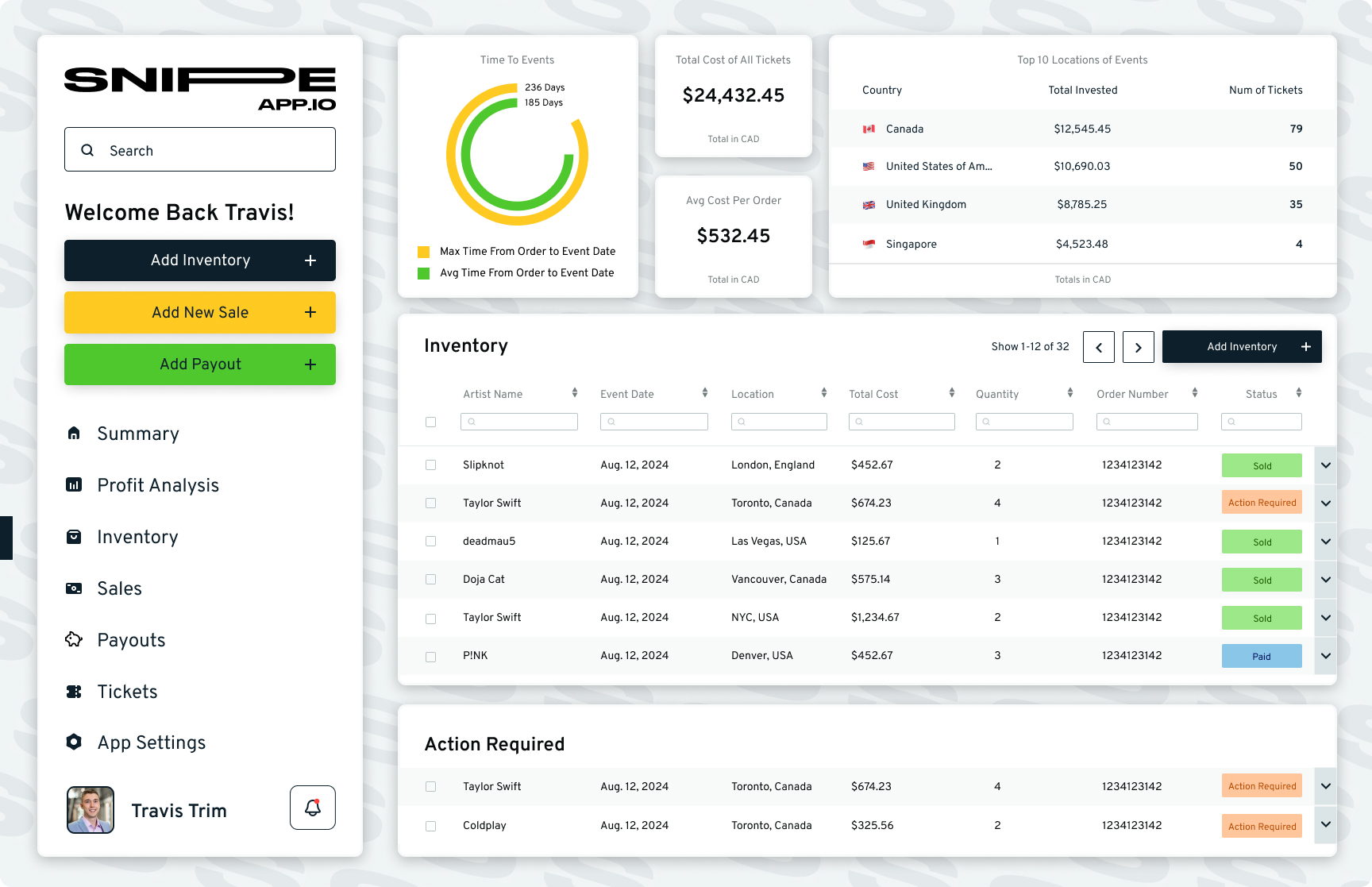This screenshot has height=887, width=1372.
Task: Click the Artist Name filter field
Action: pos(519,422)
